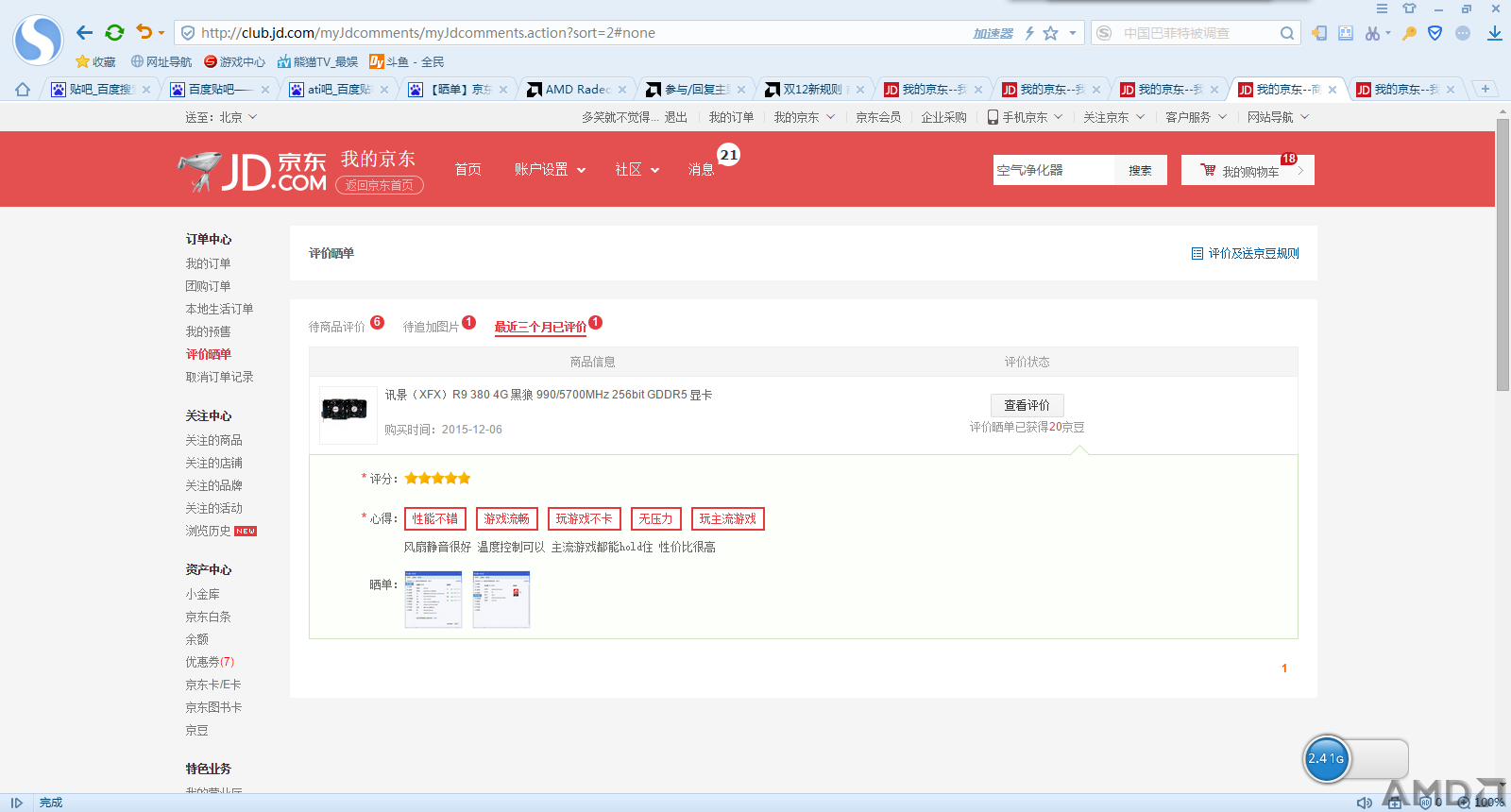Screen dimensions: 1511x812
Task: Click the site security shield before URL
Action: (x=188, y=33)
